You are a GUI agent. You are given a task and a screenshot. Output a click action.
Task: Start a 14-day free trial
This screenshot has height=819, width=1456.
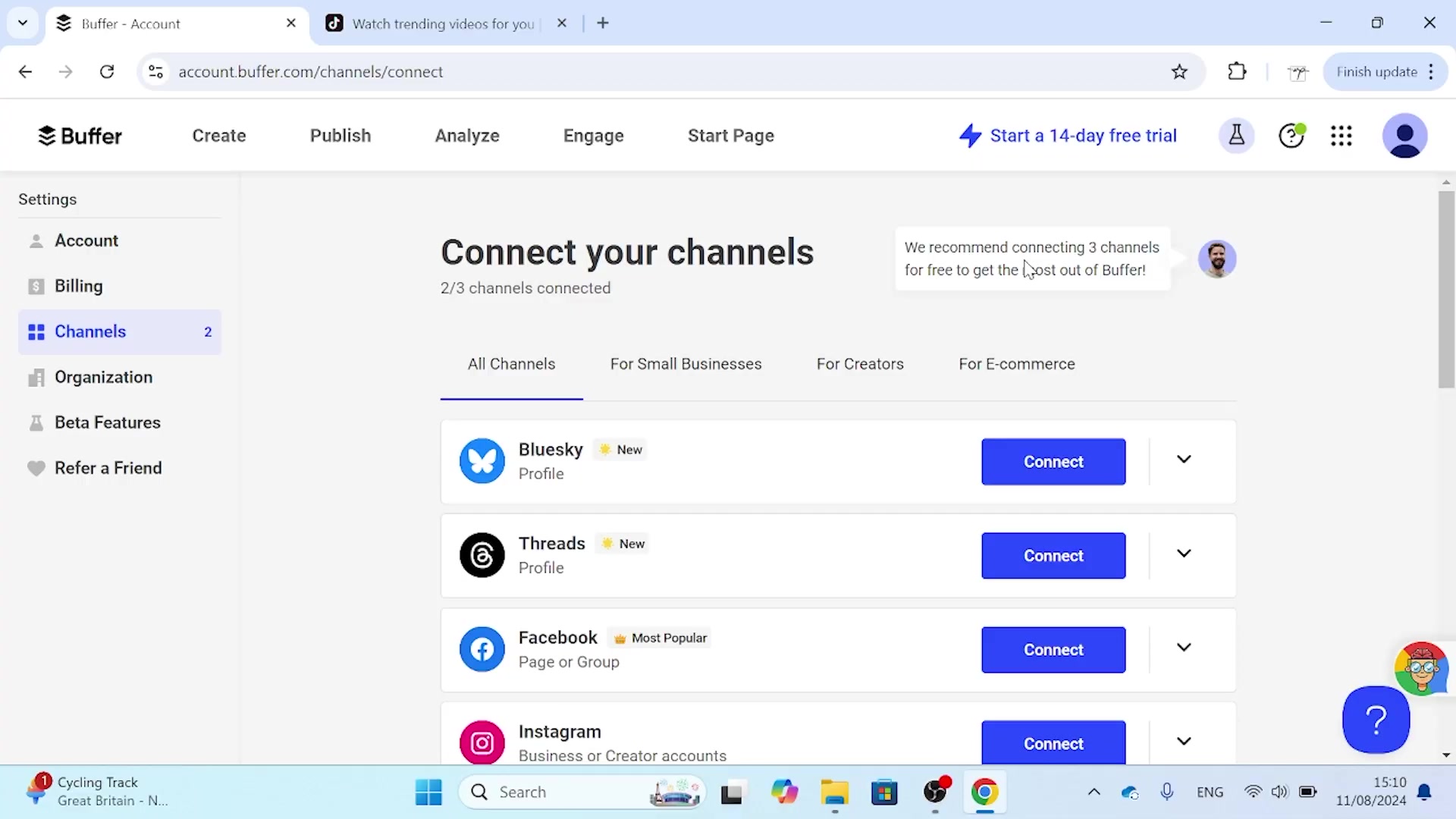[1068, 136]
